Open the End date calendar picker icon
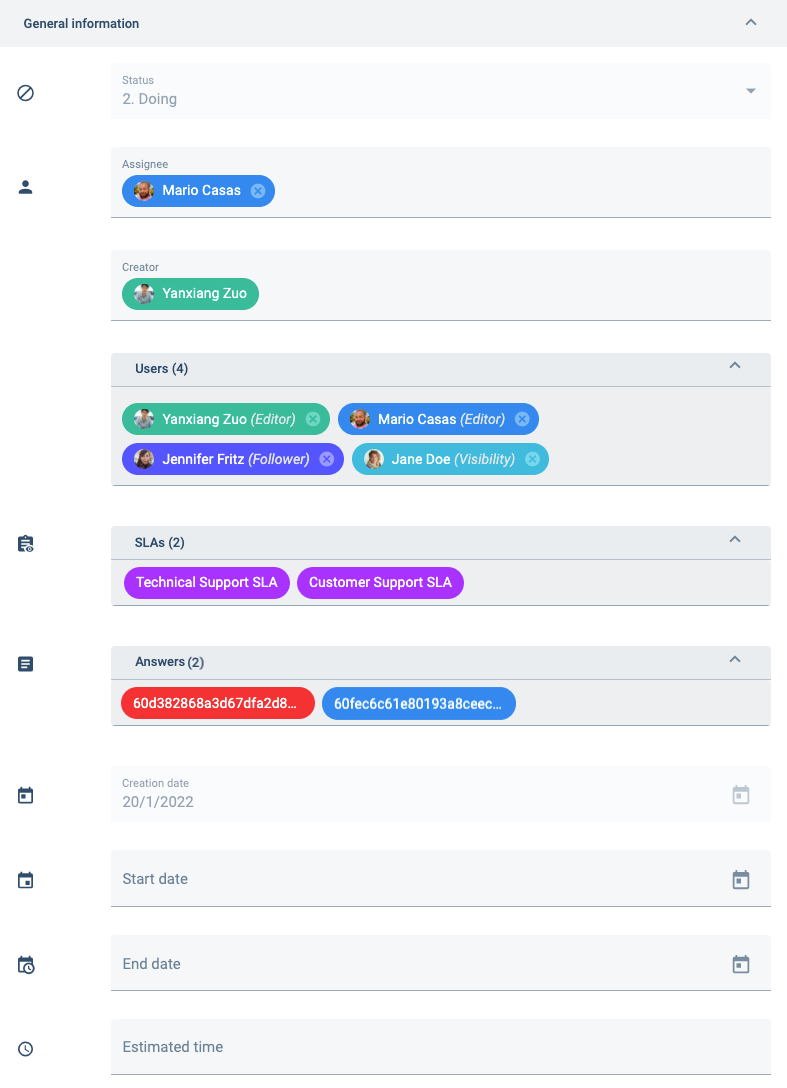 (740, 963)
